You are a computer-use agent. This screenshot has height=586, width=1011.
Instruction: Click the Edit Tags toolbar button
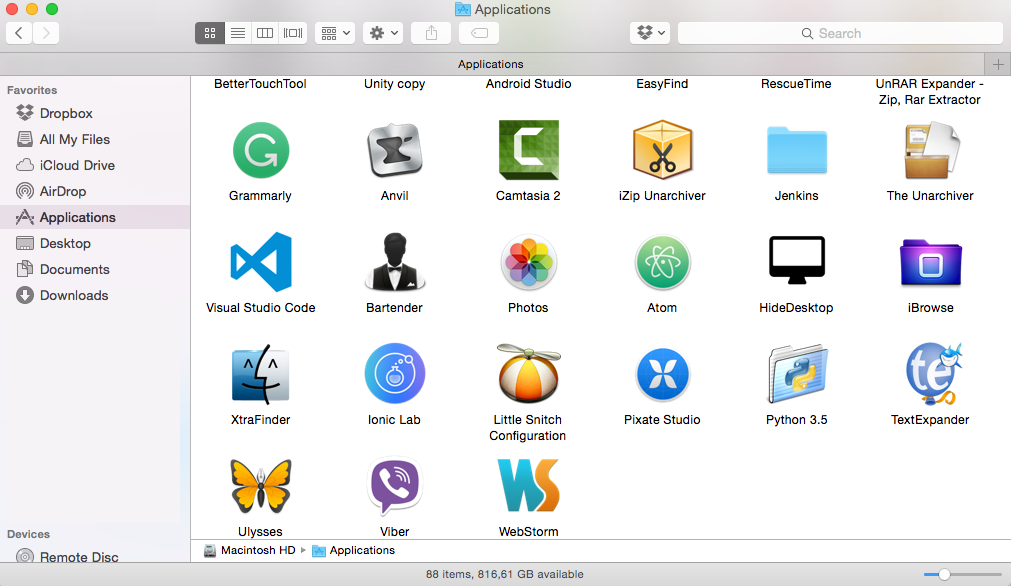[479, 33]
